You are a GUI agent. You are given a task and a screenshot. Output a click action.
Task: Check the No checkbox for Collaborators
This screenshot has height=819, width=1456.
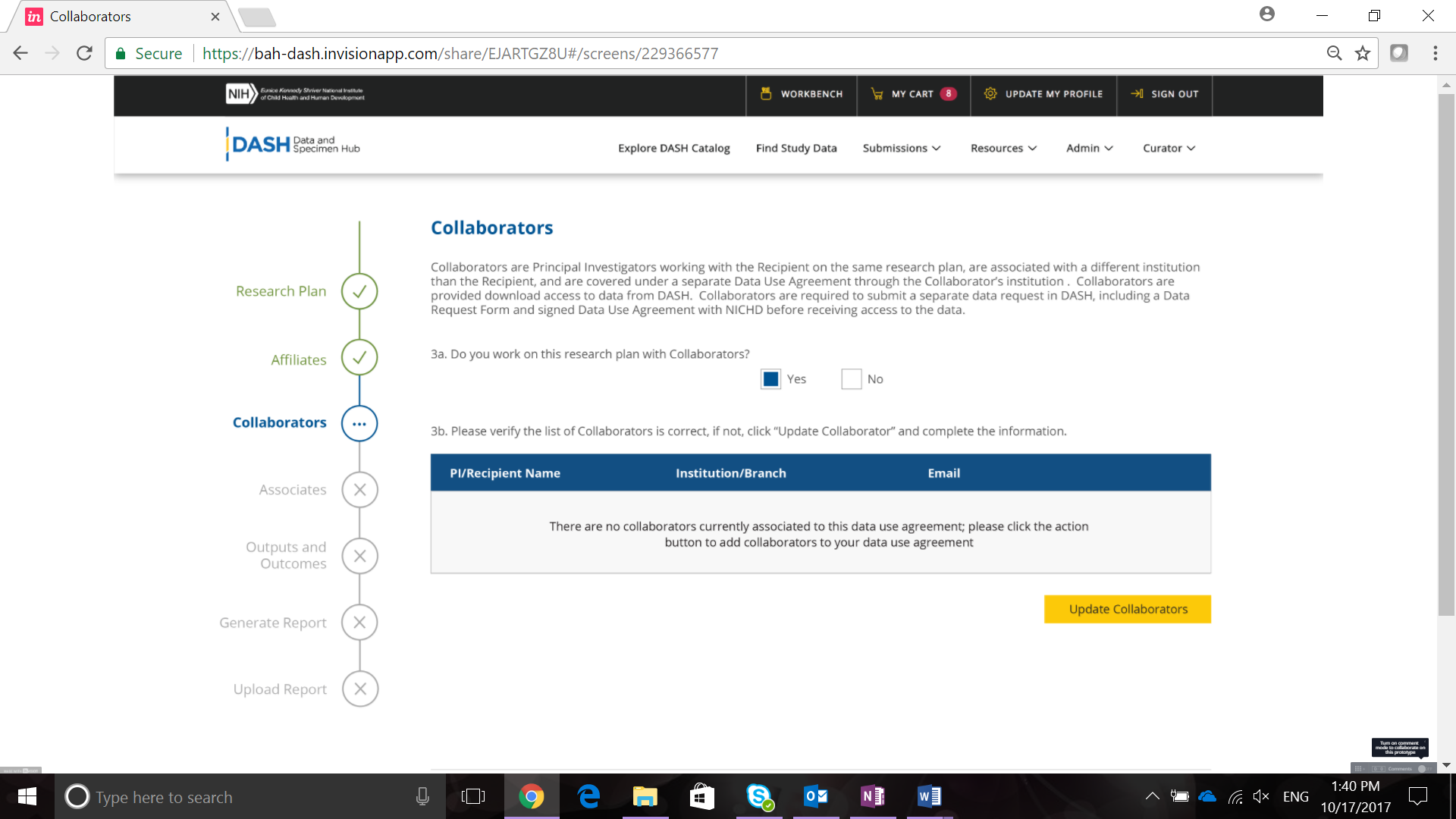[851, 379]
